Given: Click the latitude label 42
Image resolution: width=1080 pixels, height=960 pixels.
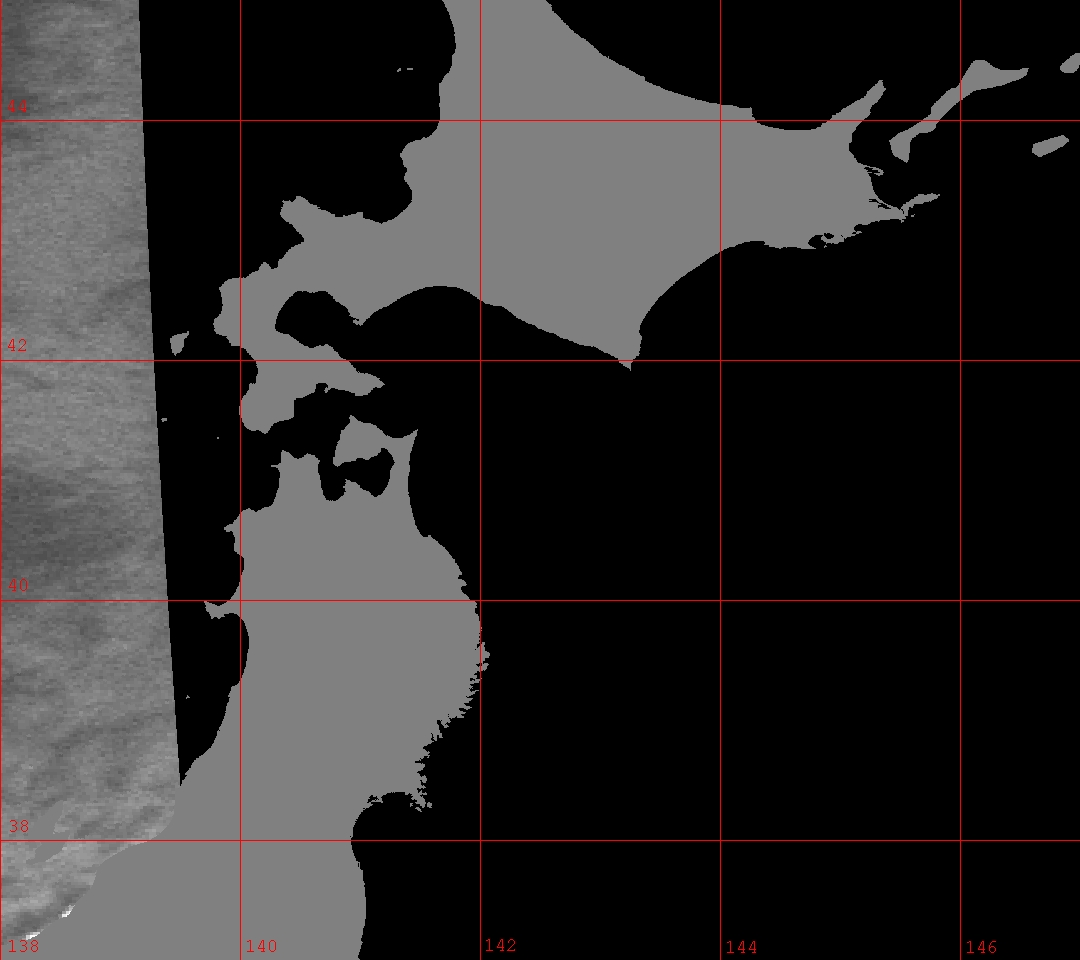Looking at the screenshot, I should pyautogui.click(x=18, y=345).
